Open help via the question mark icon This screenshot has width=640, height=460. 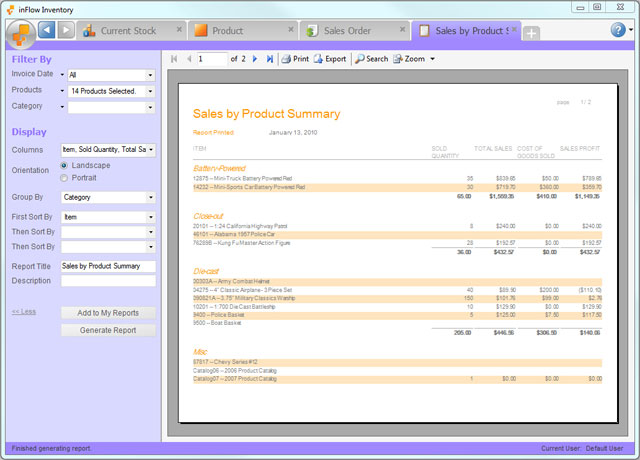(618, 30)
